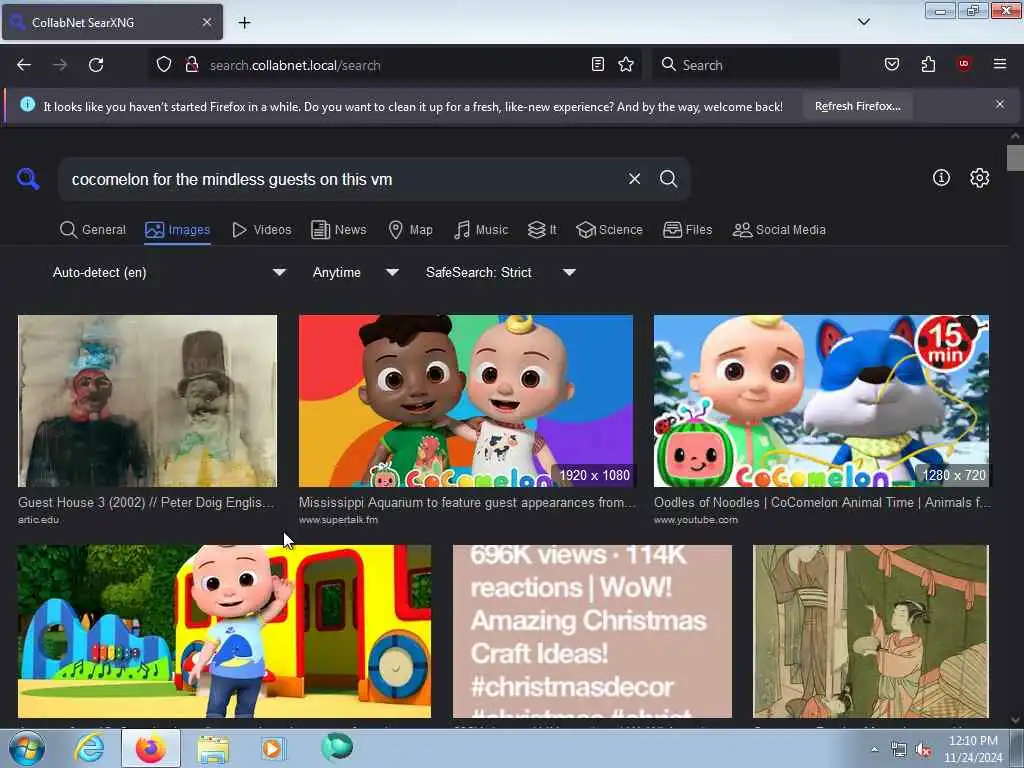Launch Internet Explorer from the taskbar
Image resolution: width=1024 pixels, height=768 pixels.
coord(89,748)
